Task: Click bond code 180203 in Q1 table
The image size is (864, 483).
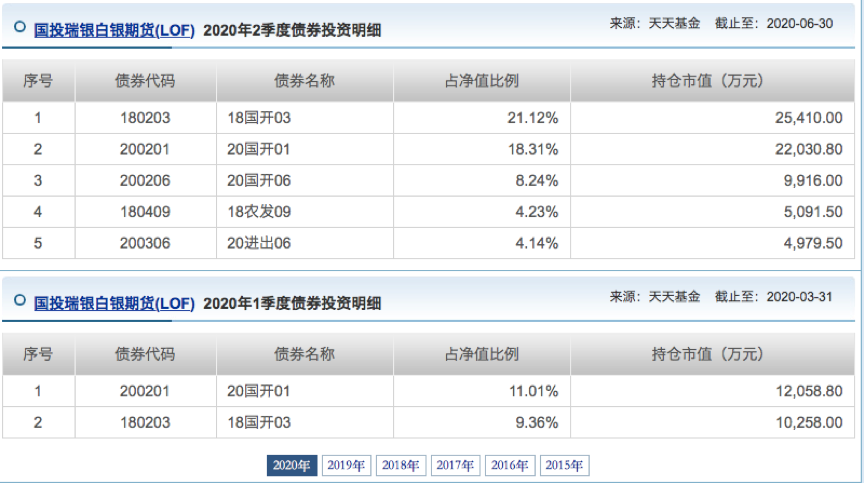Action: click(145, 423)
